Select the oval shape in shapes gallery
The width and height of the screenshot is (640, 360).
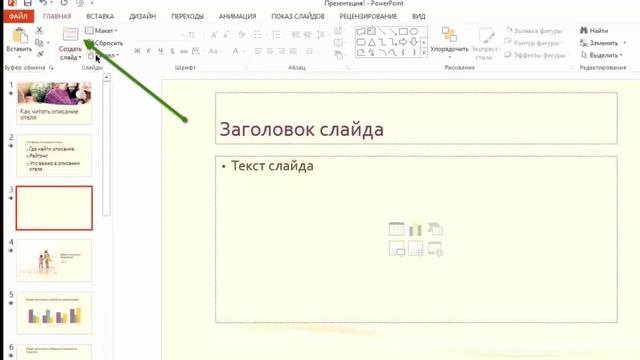coord(414,31)
